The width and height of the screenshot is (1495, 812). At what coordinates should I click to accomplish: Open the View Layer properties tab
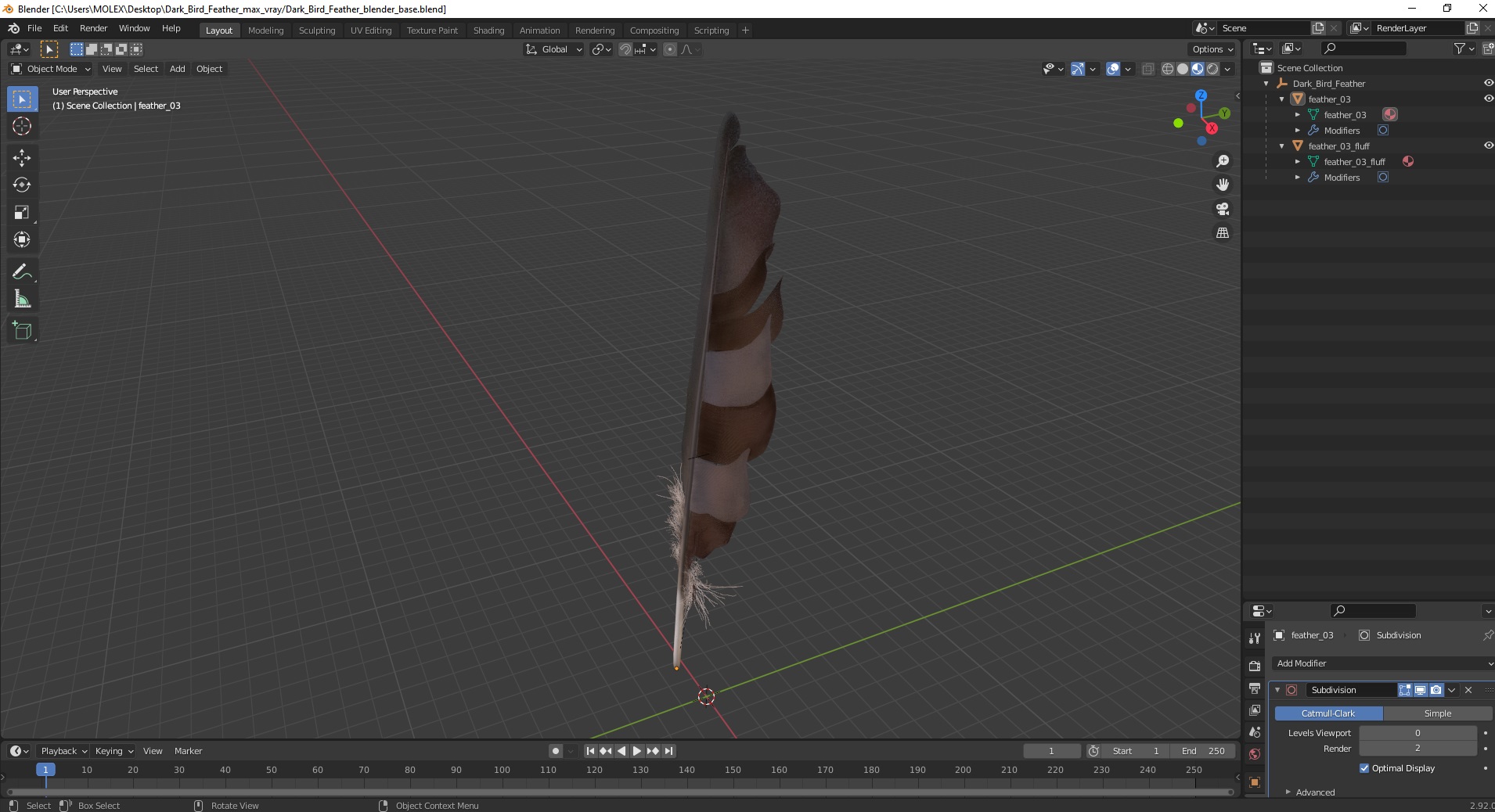pyautogui.click(x=1255, y=710)
